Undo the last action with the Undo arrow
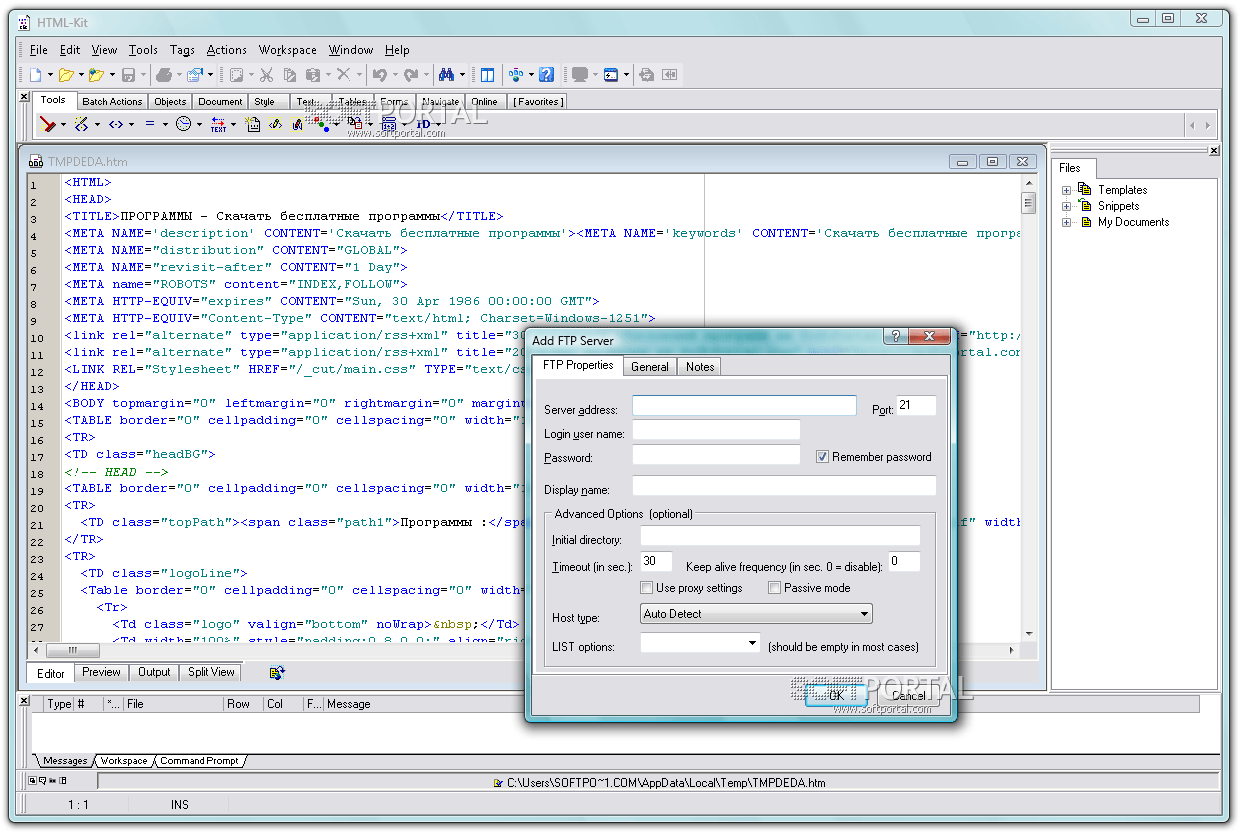Viewport: 1238px width, 834px height. [x=379, y=75]
